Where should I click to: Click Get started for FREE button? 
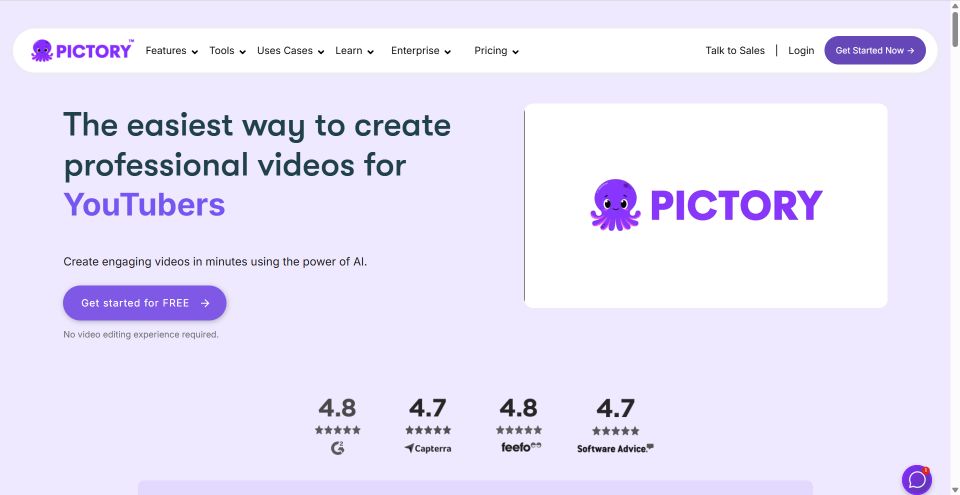[144, 303]
